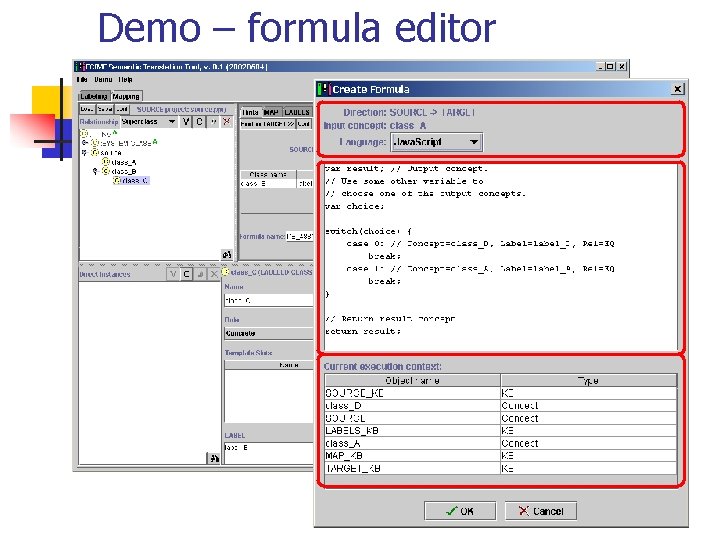720x540 pixels.
Task: Click binoculars icon at bottom of Direct Instances list
Action: pyautogui.click(x=214, y=458)
